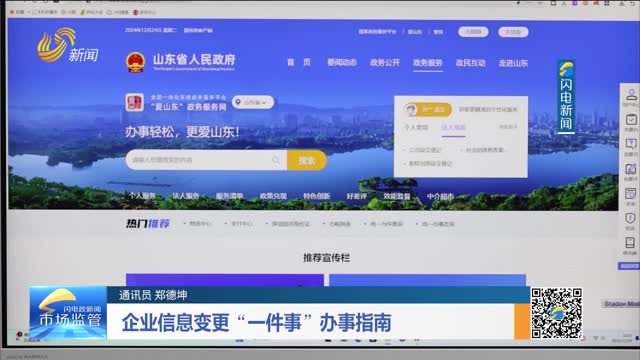Open the 政民互动 nav item
The width and height of the screenshot is (640, 360).
pos(471,63)
